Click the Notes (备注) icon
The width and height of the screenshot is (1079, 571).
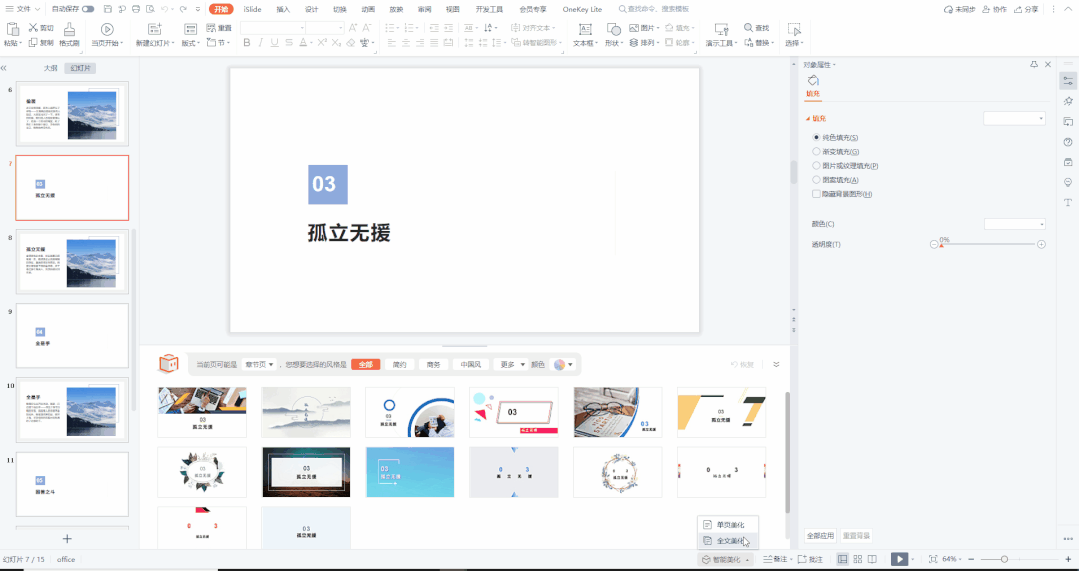click(768, 559)
